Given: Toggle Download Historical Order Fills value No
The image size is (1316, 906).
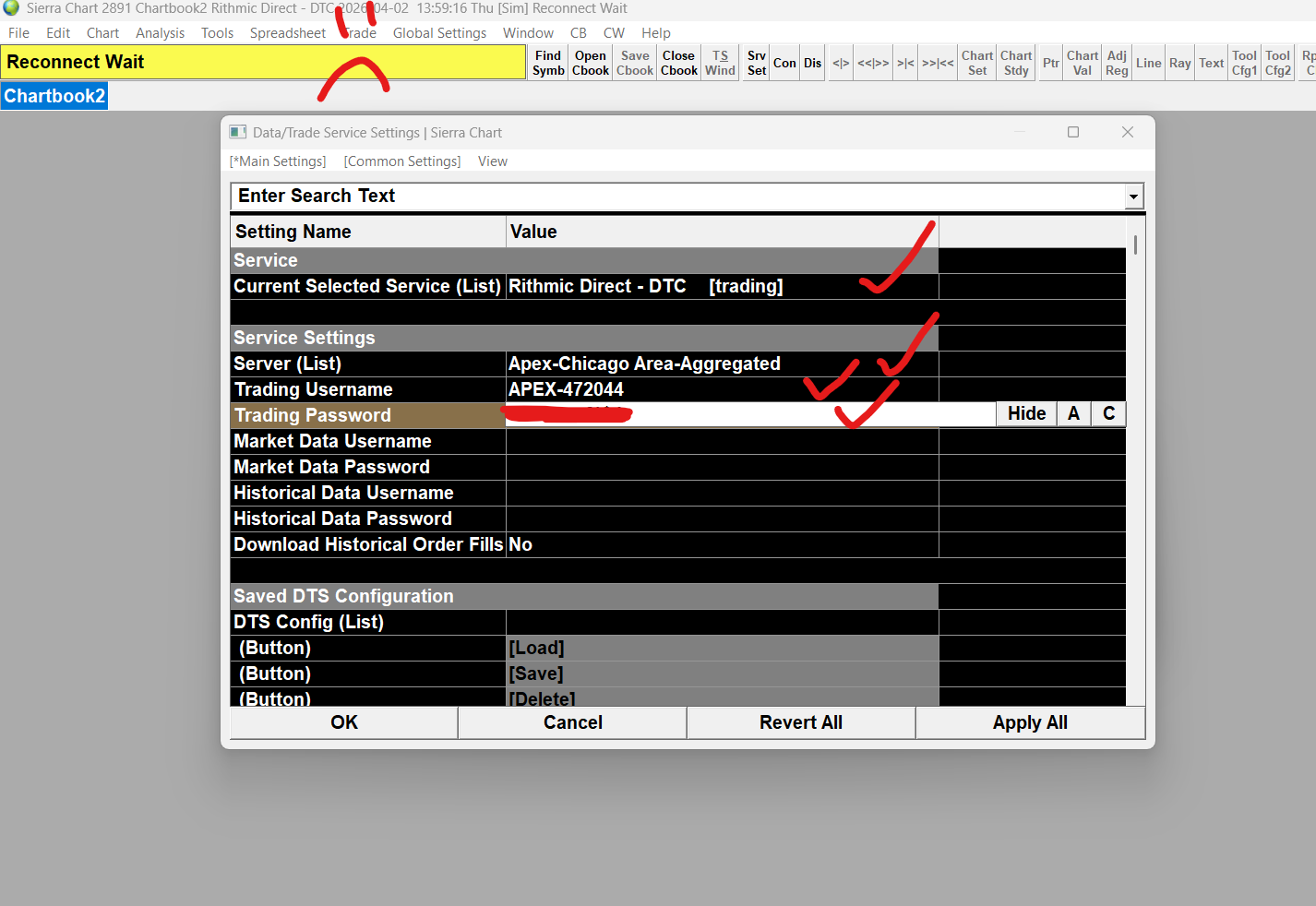Looking at the screenshot, I should pyautogui.click(x=722, y=544).
